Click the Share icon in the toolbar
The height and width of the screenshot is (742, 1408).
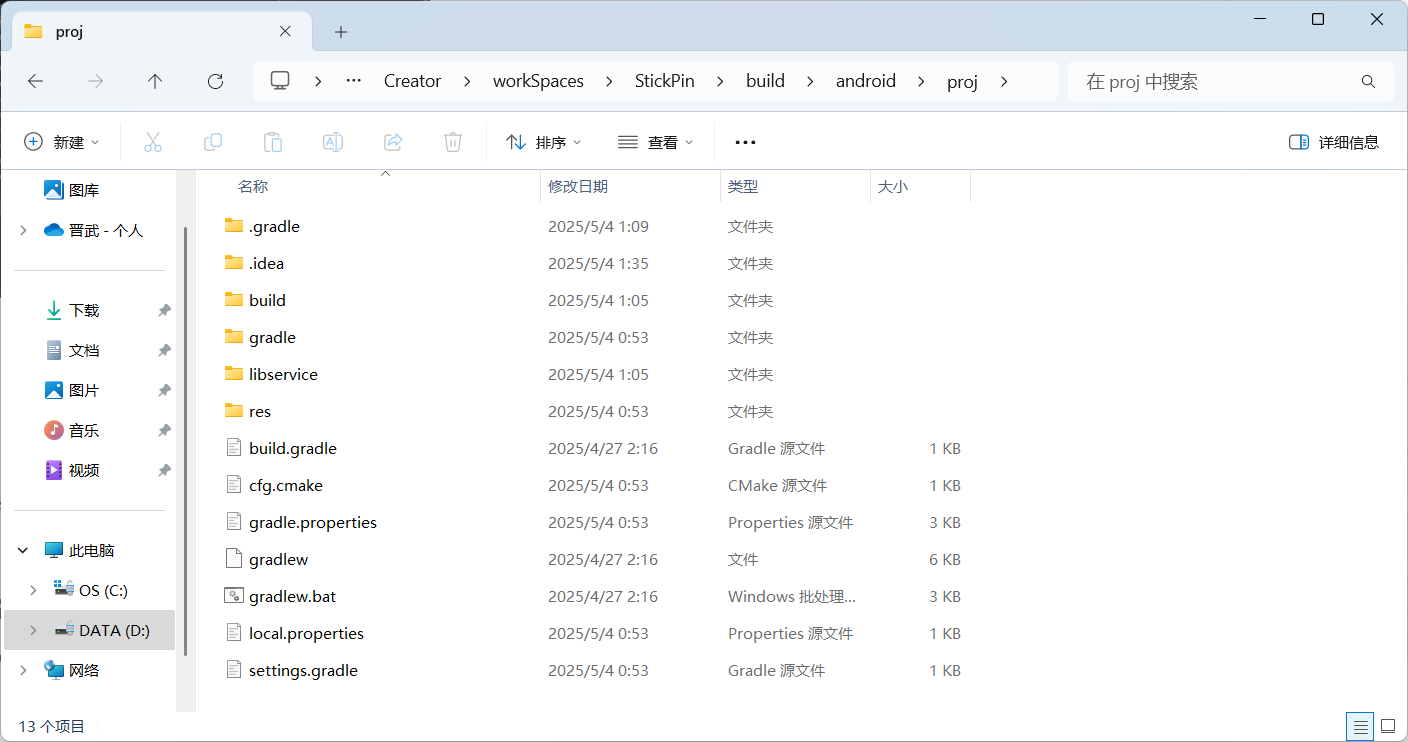(x=392, y=142)
